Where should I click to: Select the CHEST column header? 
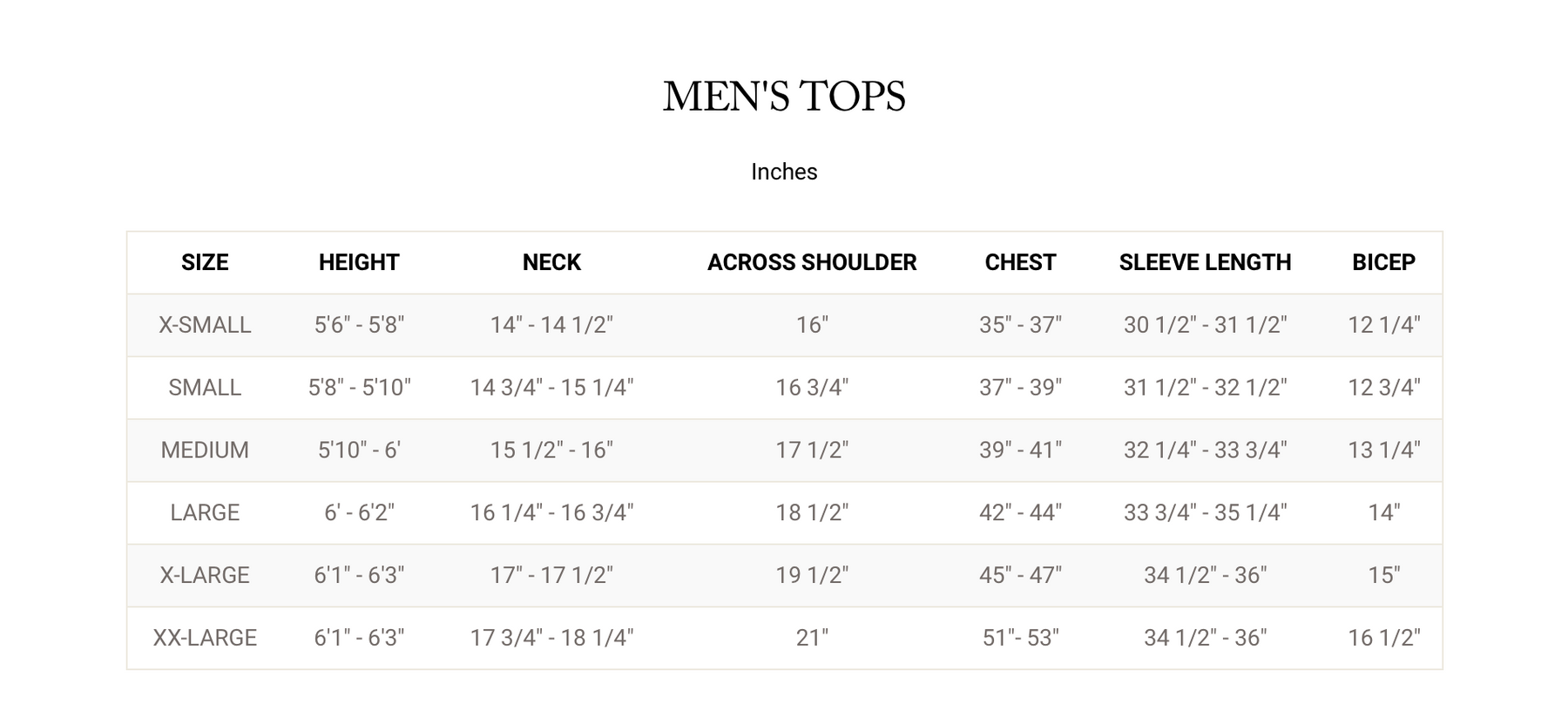click(1020, 262)
